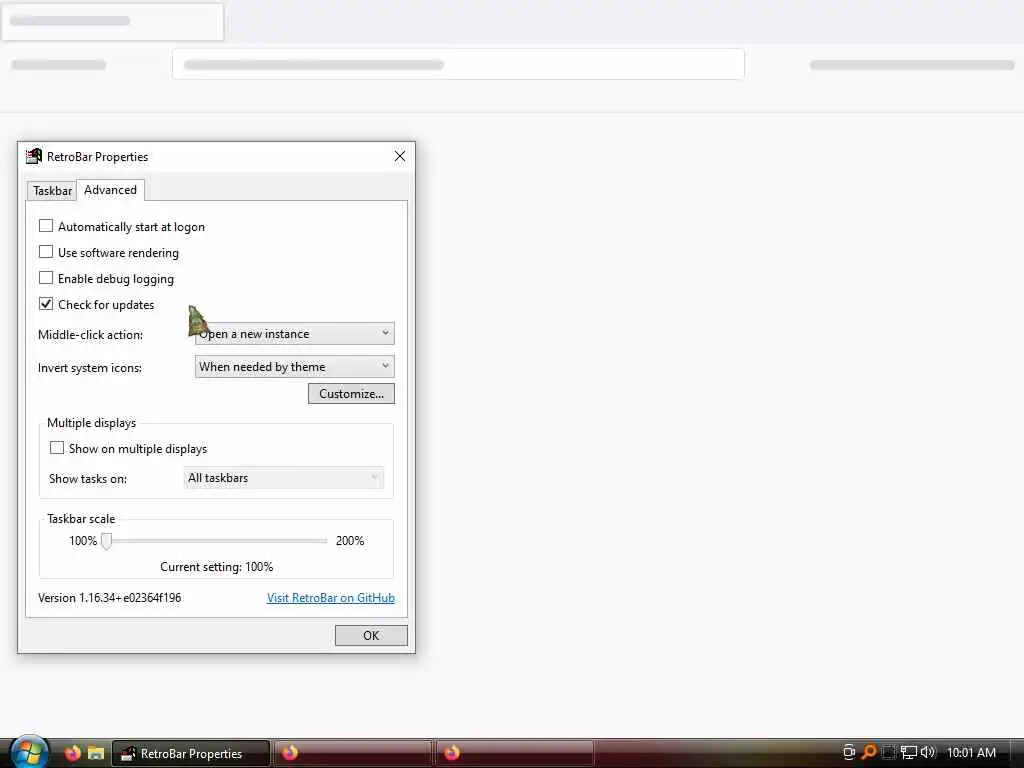
Task: Enable Automatically start at logon
Action: (x=46, y=226)
